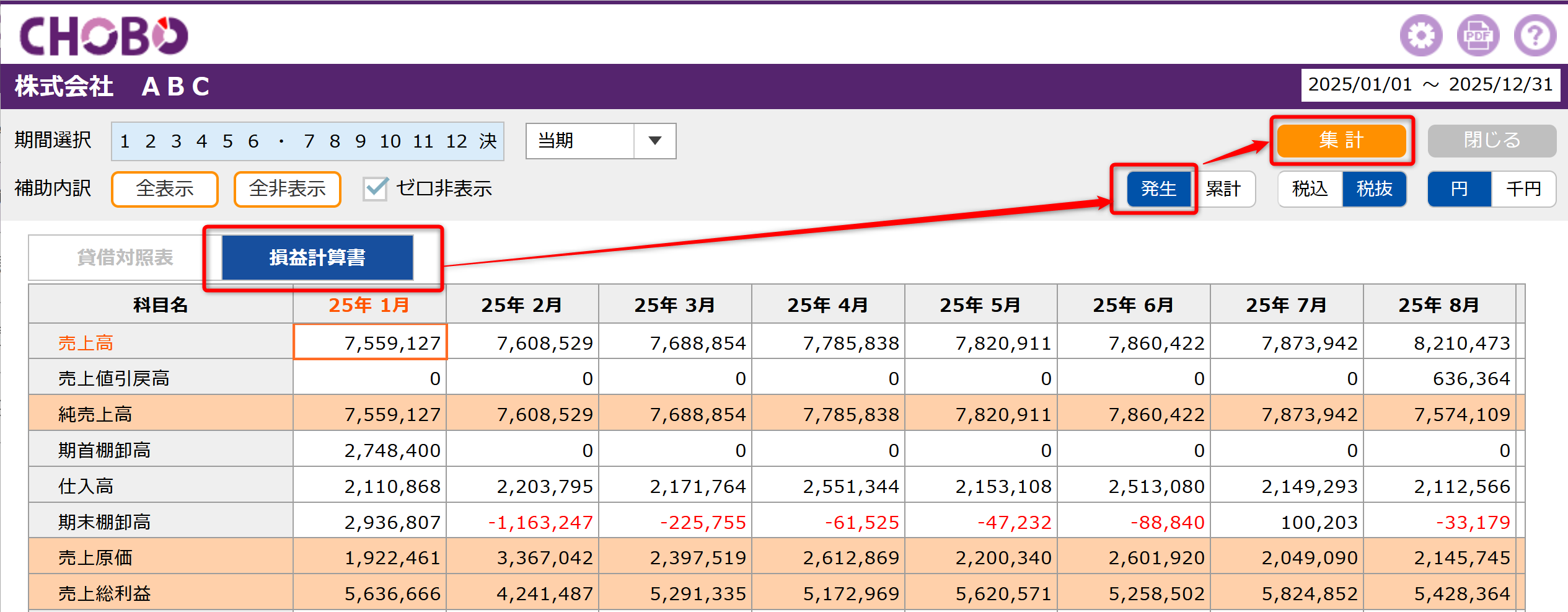Select month 10 in period selector
This screenshot has height=612, width=1568.
390,141
